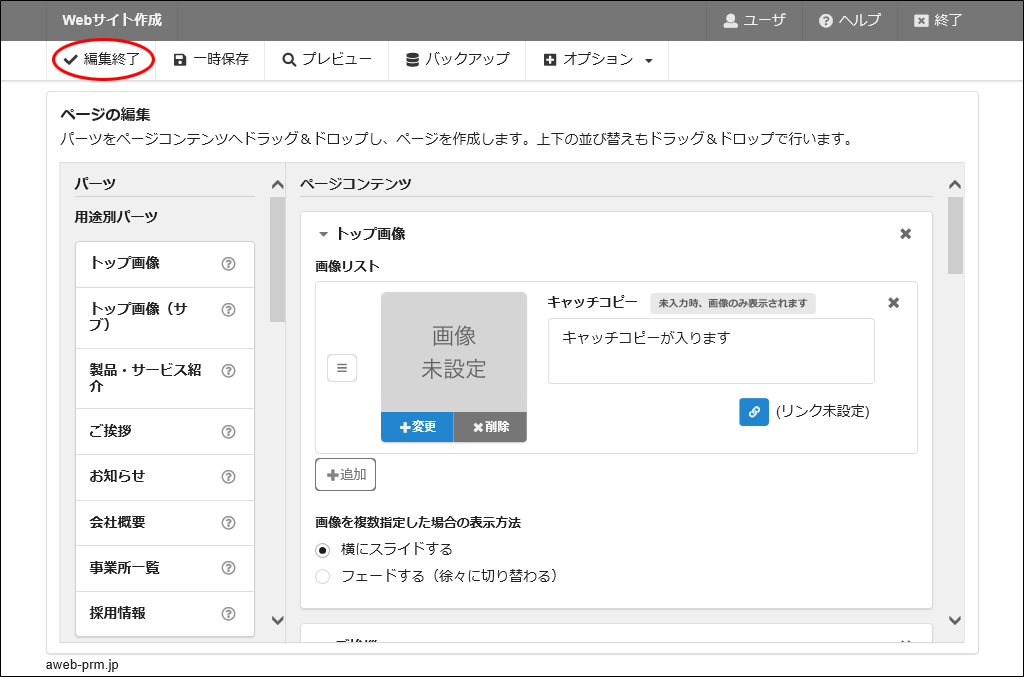1024x677 pixels.
Task: Open the オプション dropdown menu
Action: click(598, 60)
